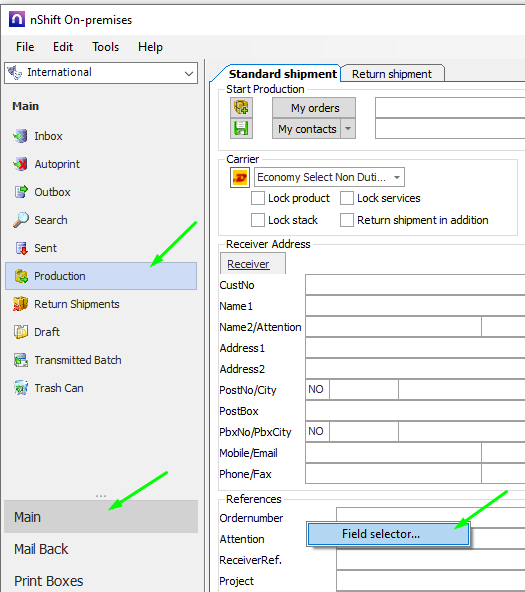Toggle Lock stack checkbox
This screenshot has height=592, width=525.
(x=258, y=220)
